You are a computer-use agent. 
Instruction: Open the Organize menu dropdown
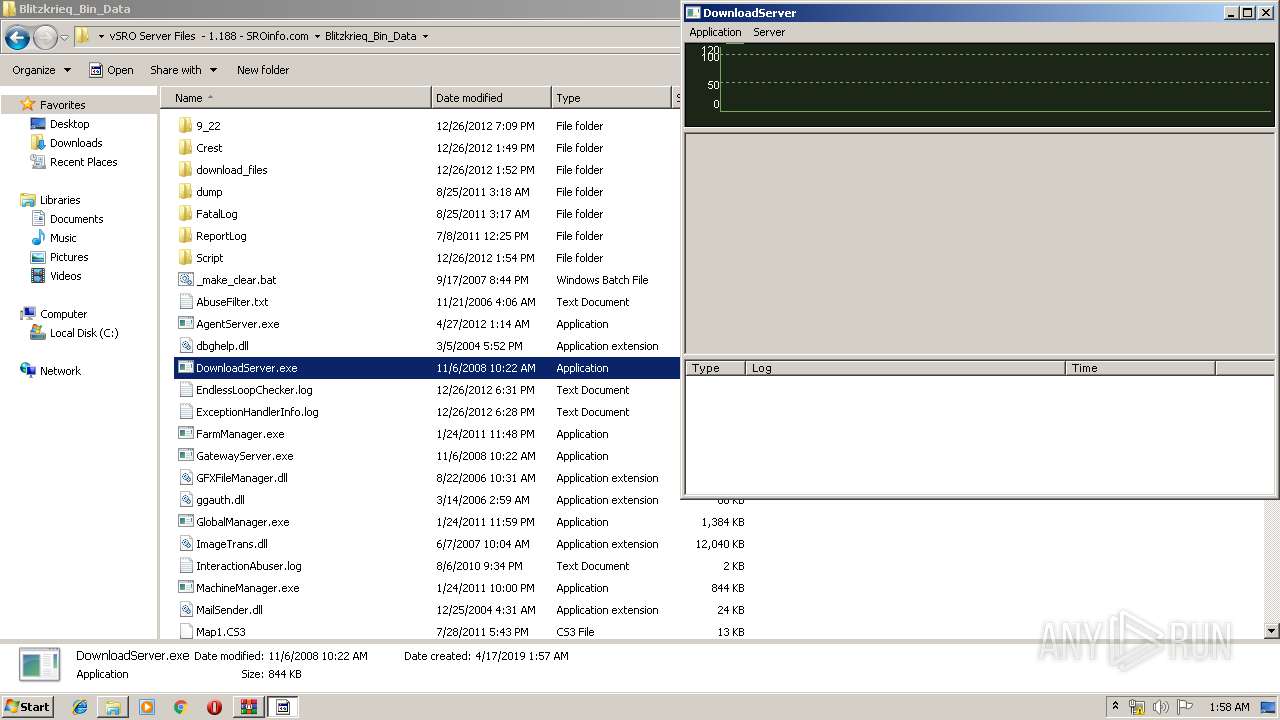(41, 70)
